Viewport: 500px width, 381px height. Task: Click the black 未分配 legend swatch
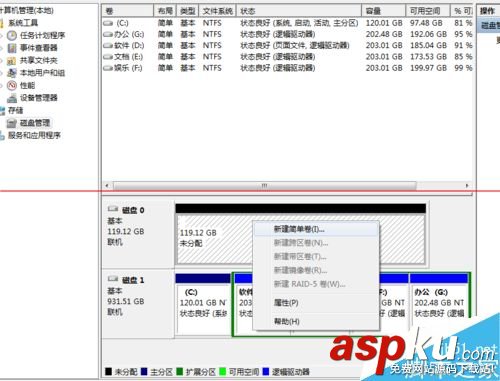108,371
